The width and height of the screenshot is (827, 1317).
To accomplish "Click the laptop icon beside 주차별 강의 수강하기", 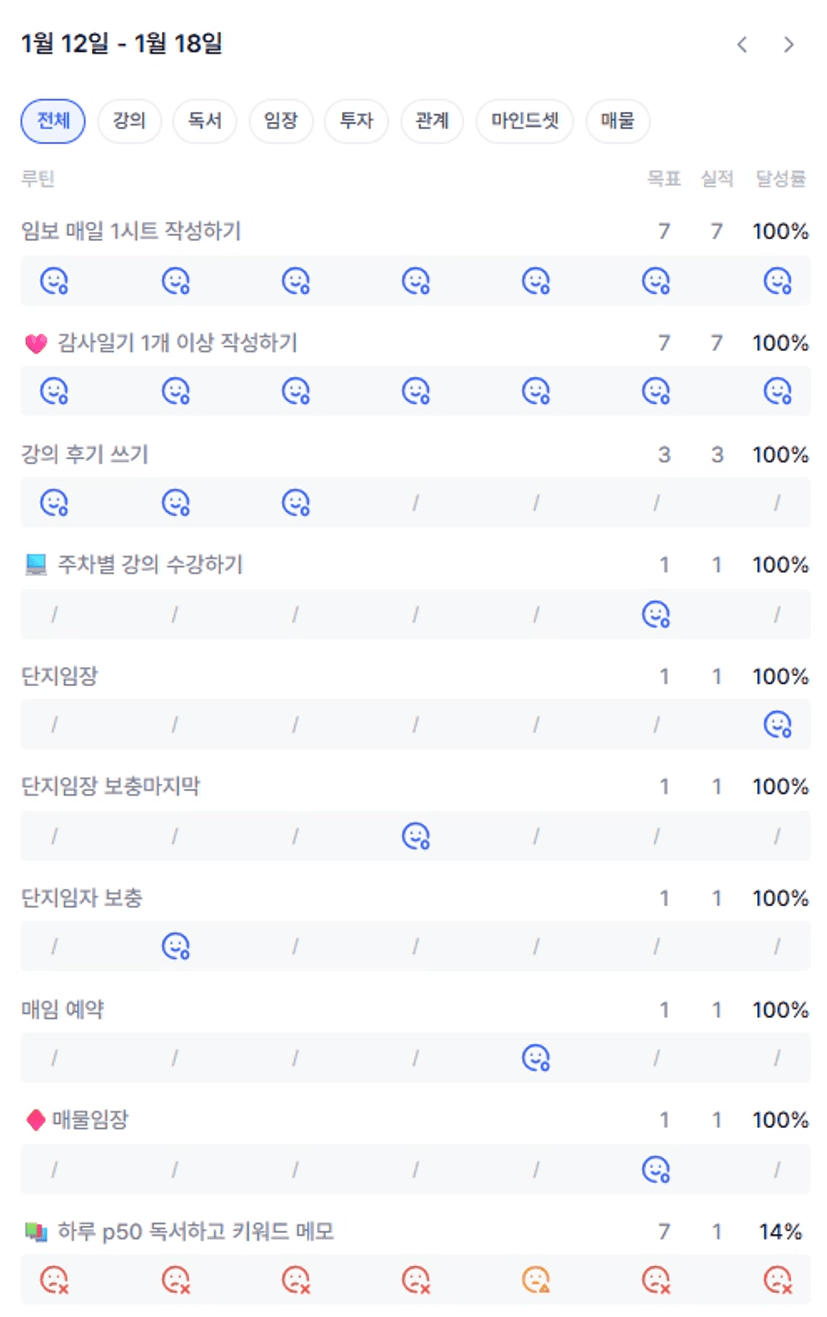I will pos(36,566).
